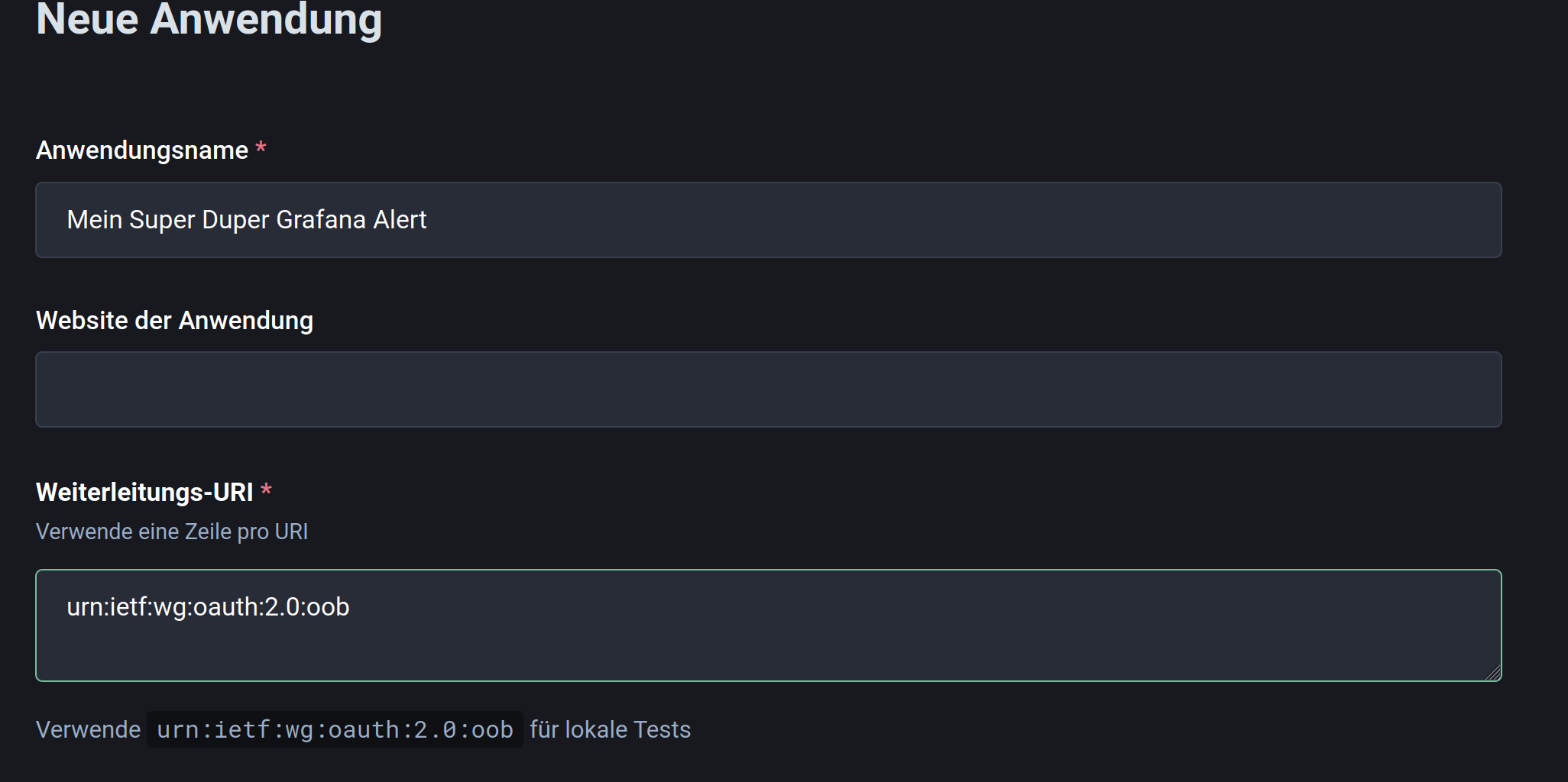Image resolution: width=1568 pixels, height=782 pixels.
Task: Click the hint Verwende eine Zeile pro URI
Action: (172, 532)
